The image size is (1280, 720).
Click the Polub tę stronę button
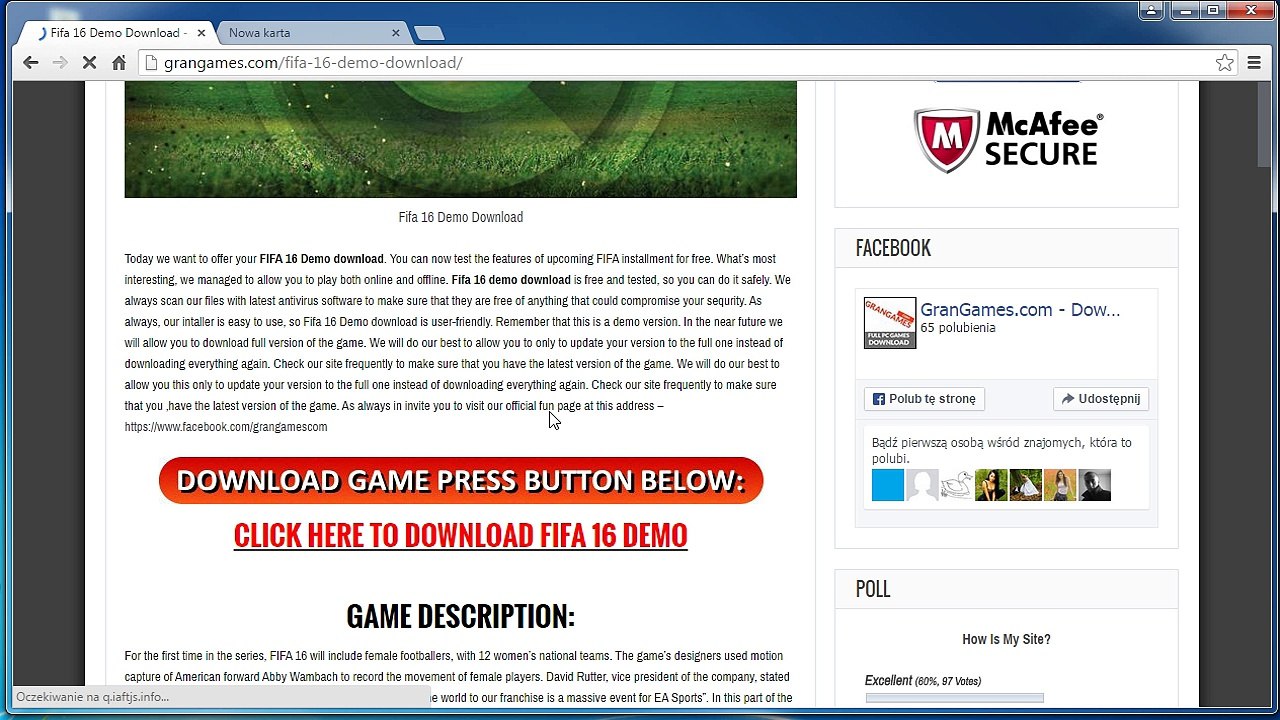point(924,399)
